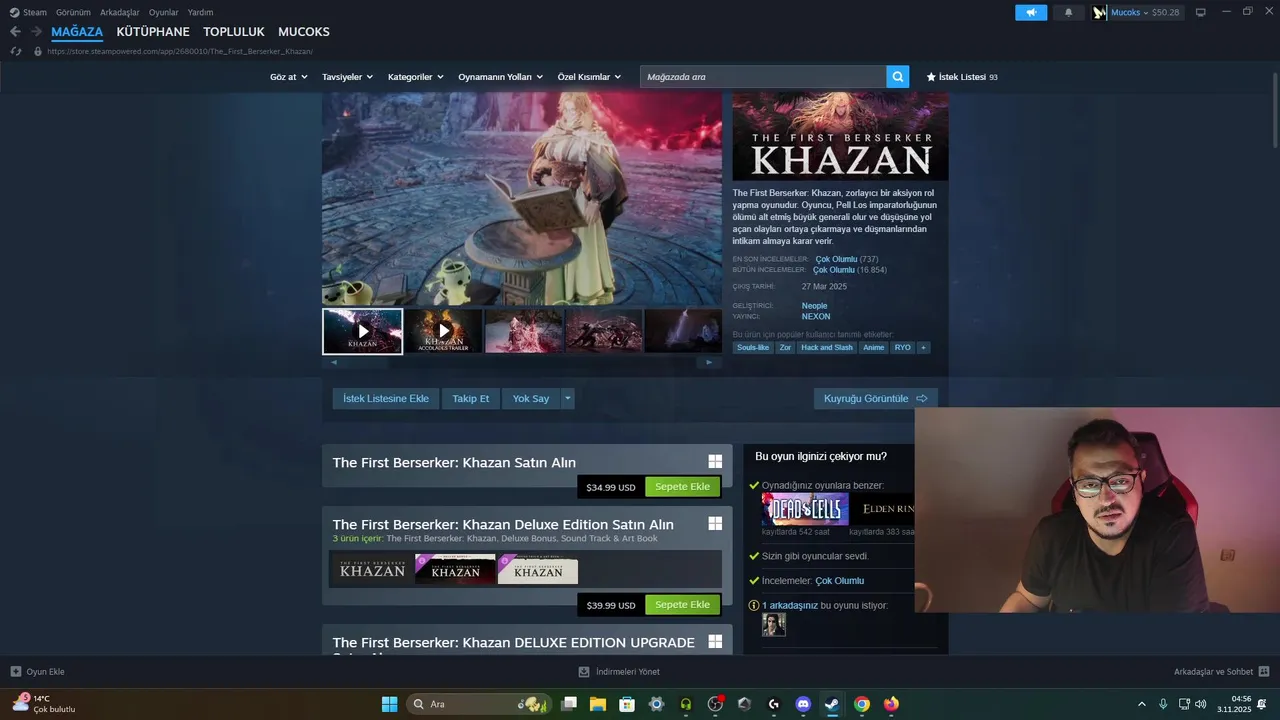Open the Neople developer link
Image resolution: width=1280 pixels, height=720 pixels.
[x=814, y=306]
